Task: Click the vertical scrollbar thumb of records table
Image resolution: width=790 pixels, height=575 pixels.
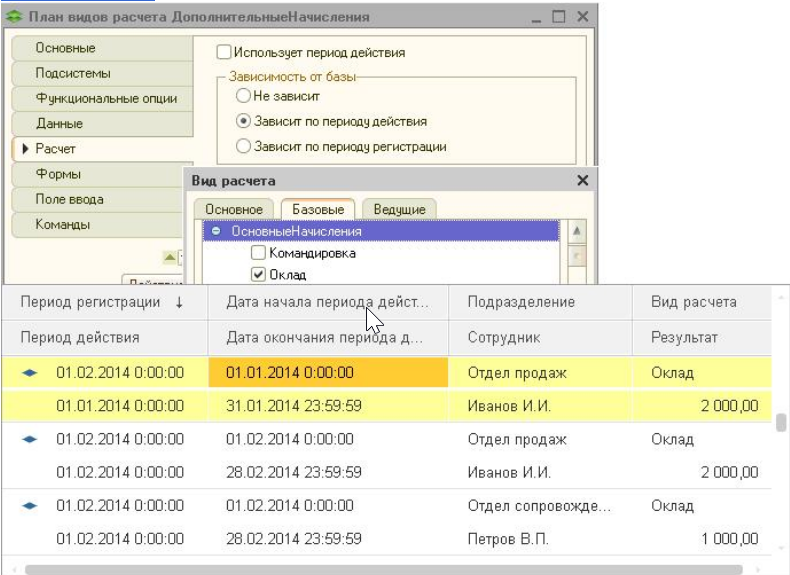Action: pyautogui.click(x=781, y=422)
